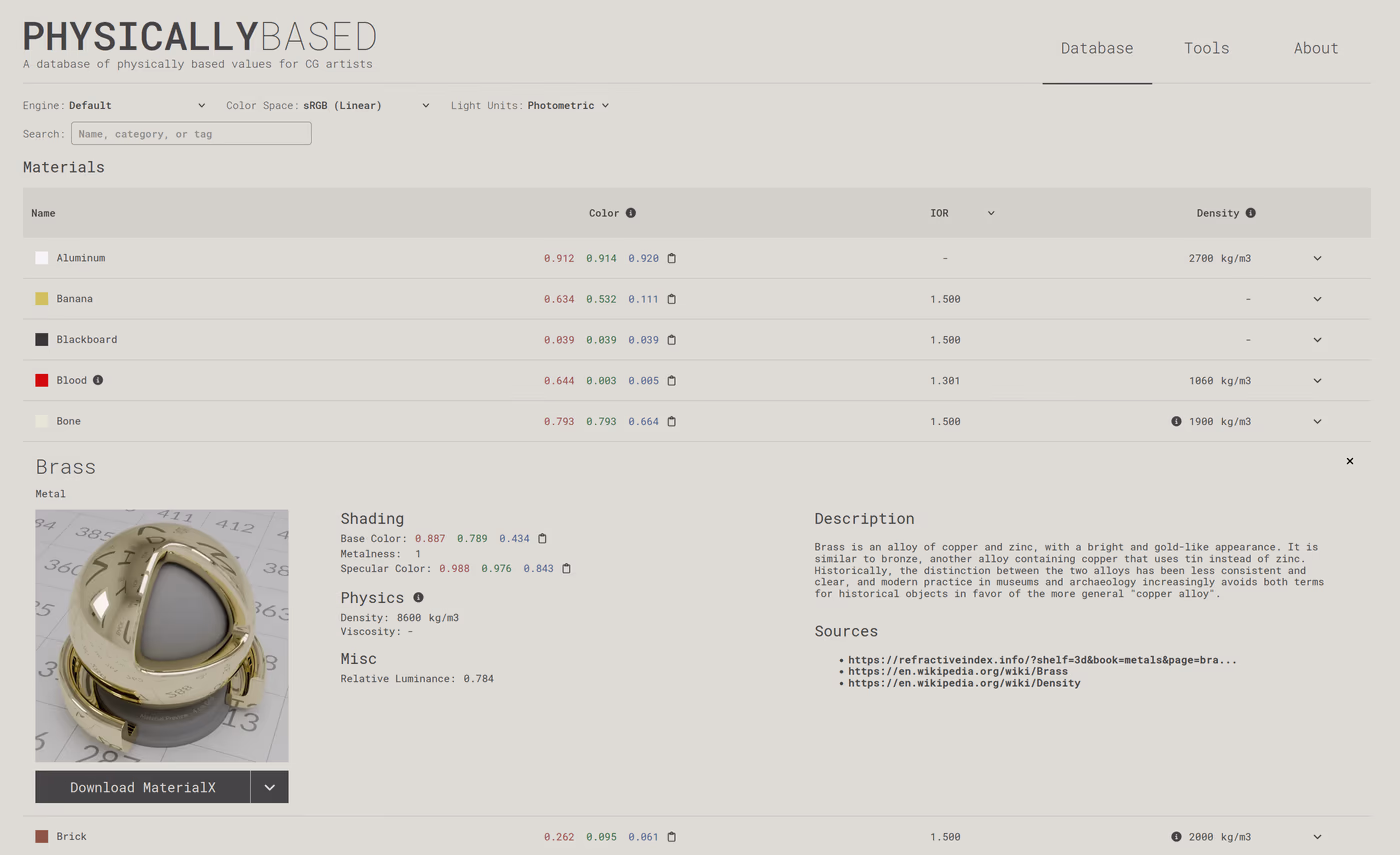Image resolution: width=1400 pixels, height=855 pixels.
Task: Select the Bone material name
Action: coord(69,421)
